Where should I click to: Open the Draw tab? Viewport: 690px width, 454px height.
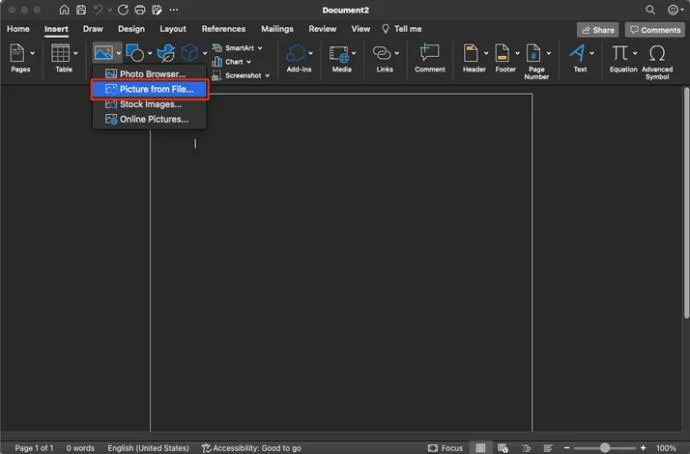coord(93,29)
